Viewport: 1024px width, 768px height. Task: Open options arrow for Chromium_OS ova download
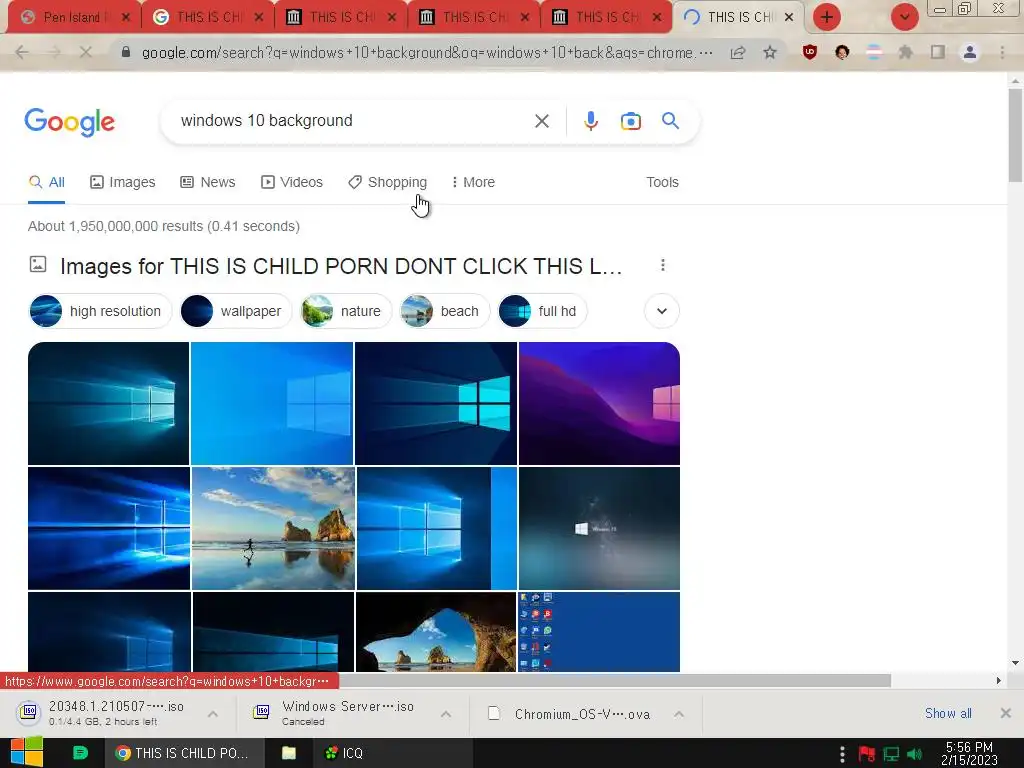click(679, 714)
